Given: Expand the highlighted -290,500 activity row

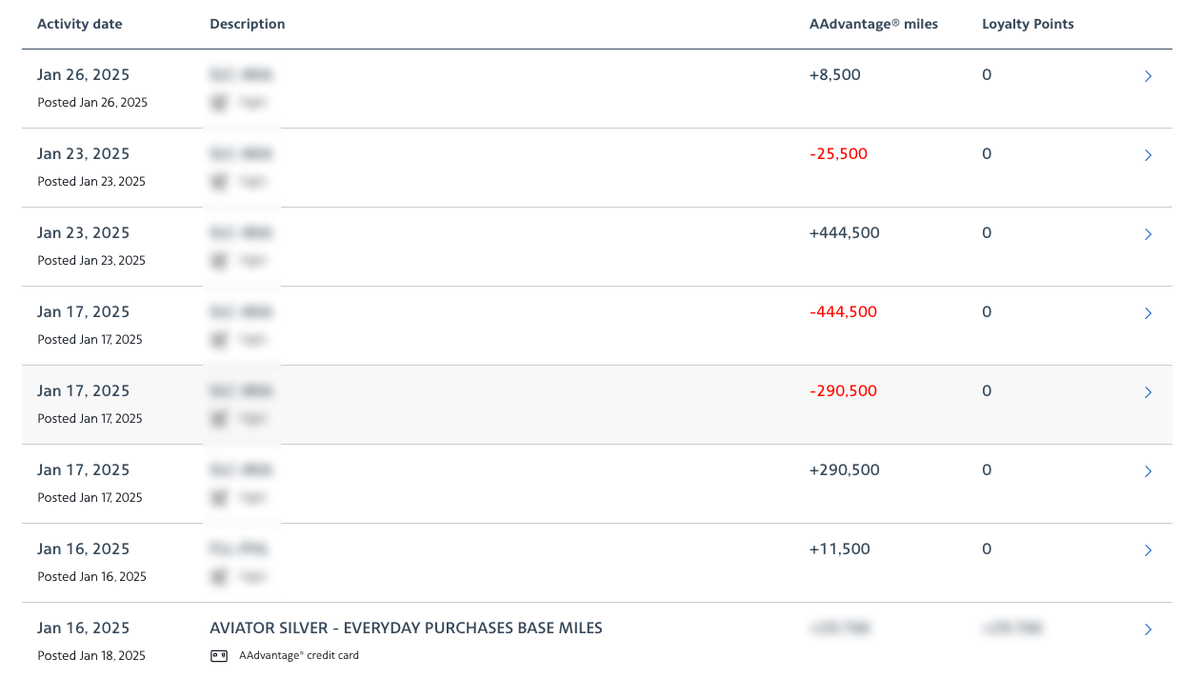Looking at the screenshot, I should pos(1148,392).
